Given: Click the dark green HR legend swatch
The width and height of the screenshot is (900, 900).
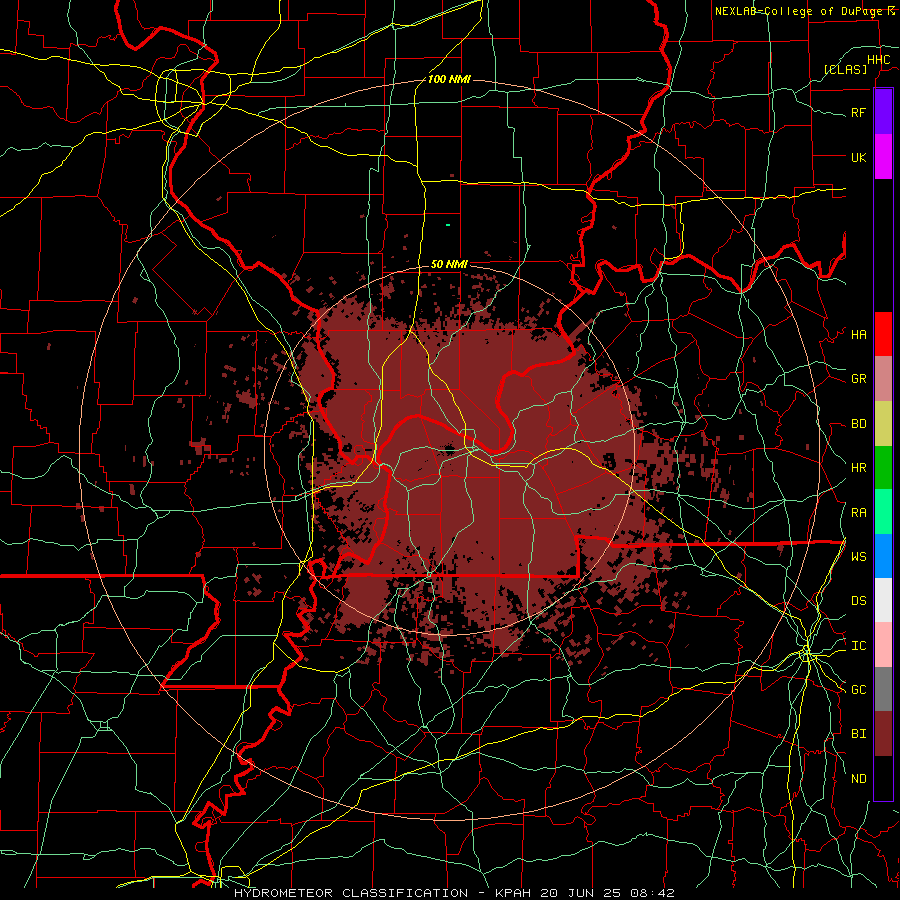Looking at the screenshot, I should [883, 468].
